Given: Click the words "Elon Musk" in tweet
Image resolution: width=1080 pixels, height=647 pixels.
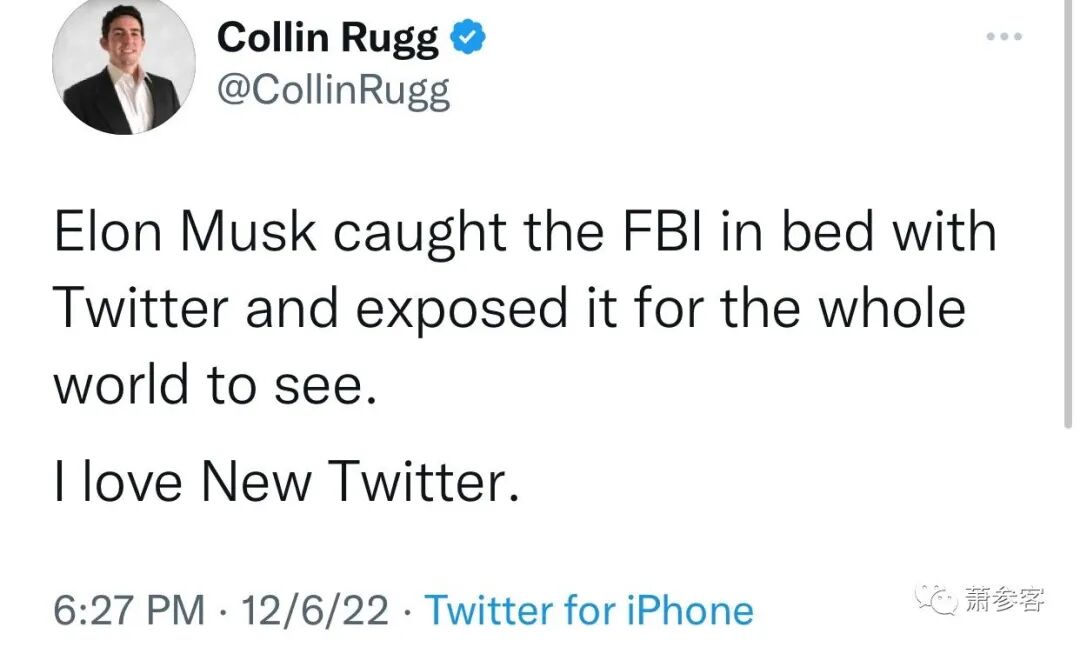Looking at the screenshot, I should (x=185, y=232).
